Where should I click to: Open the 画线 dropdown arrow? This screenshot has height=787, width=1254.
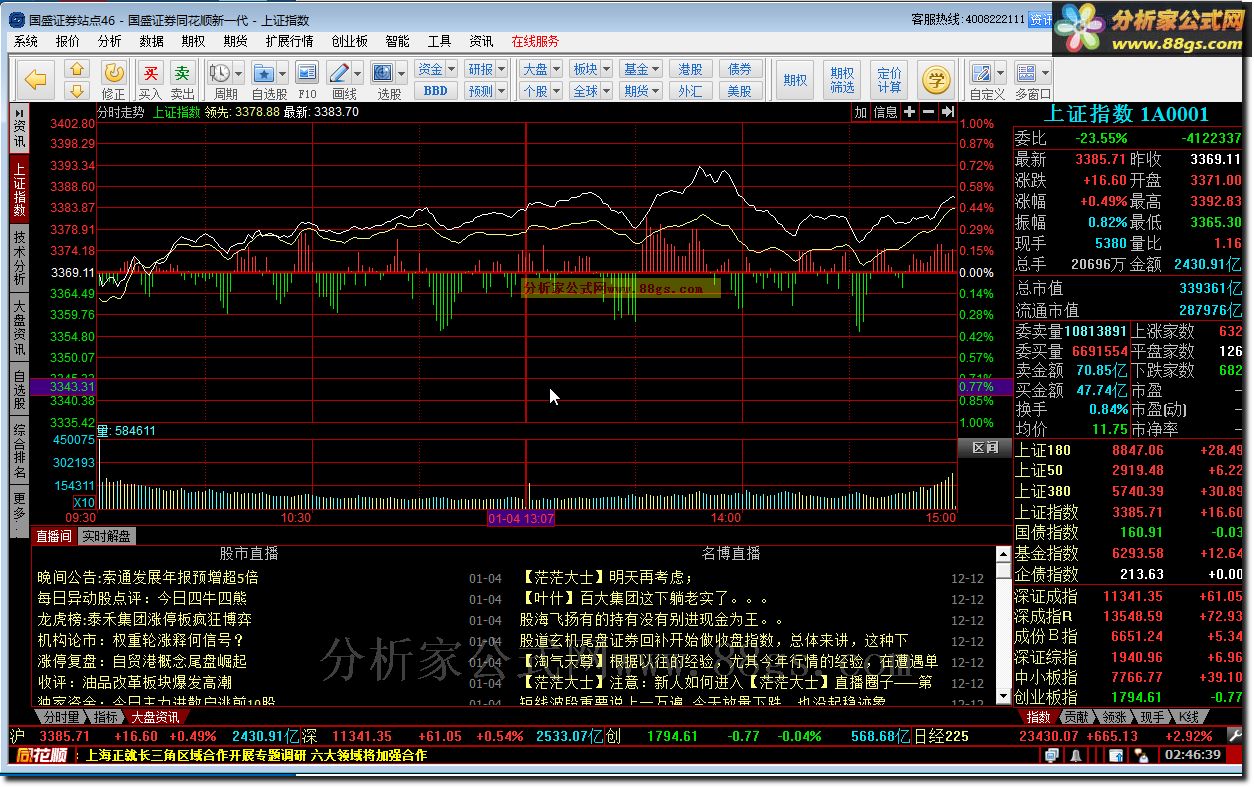(358, 73)
